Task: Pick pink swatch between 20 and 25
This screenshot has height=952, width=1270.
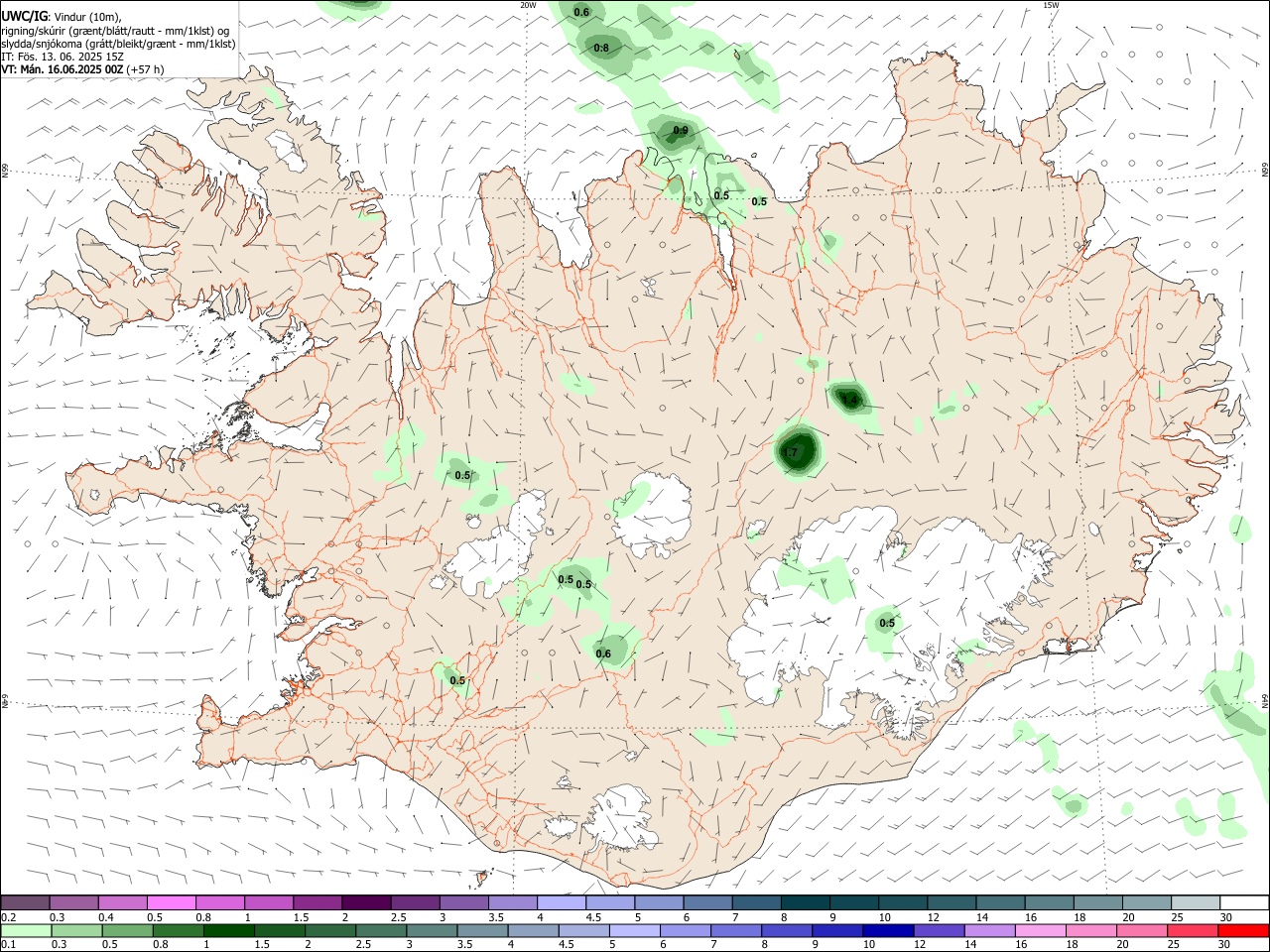Action: [1141, 930]
